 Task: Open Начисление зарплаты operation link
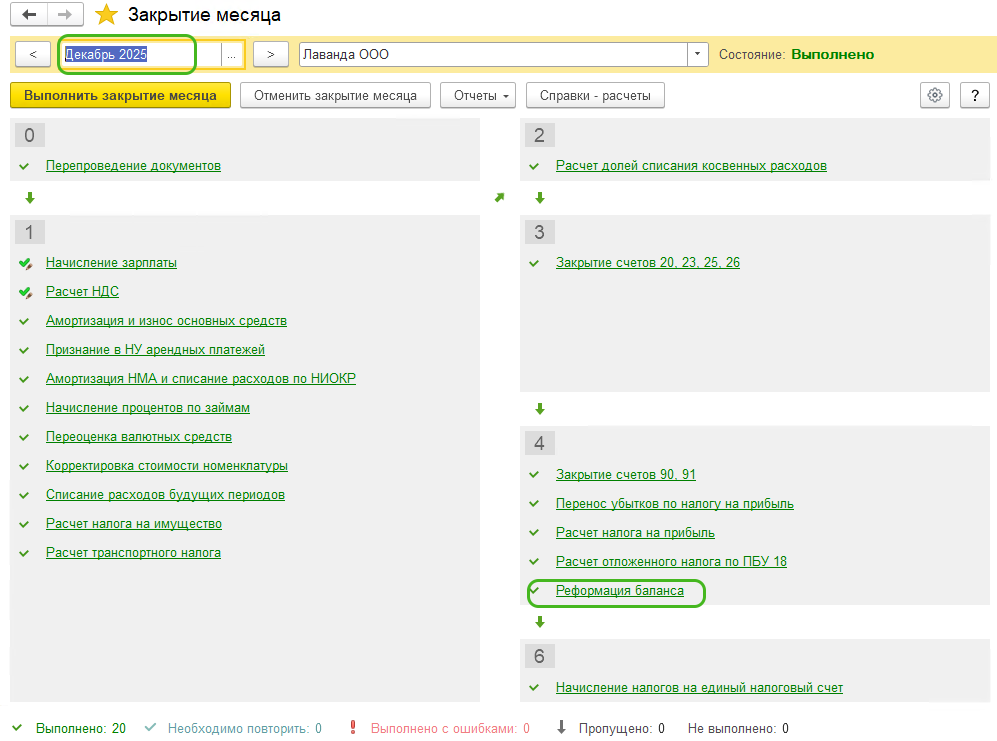click(111, 263)
